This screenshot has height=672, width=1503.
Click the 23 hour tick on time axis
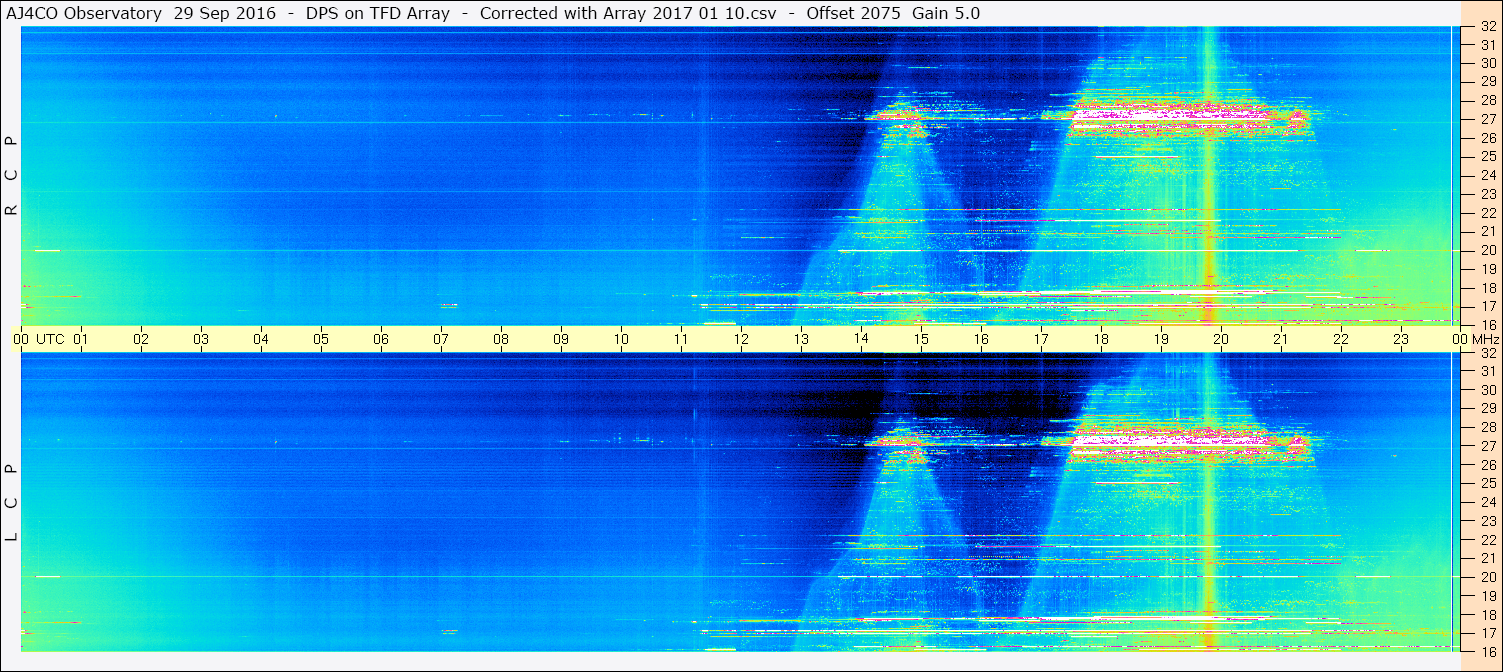click(1401, 339)
